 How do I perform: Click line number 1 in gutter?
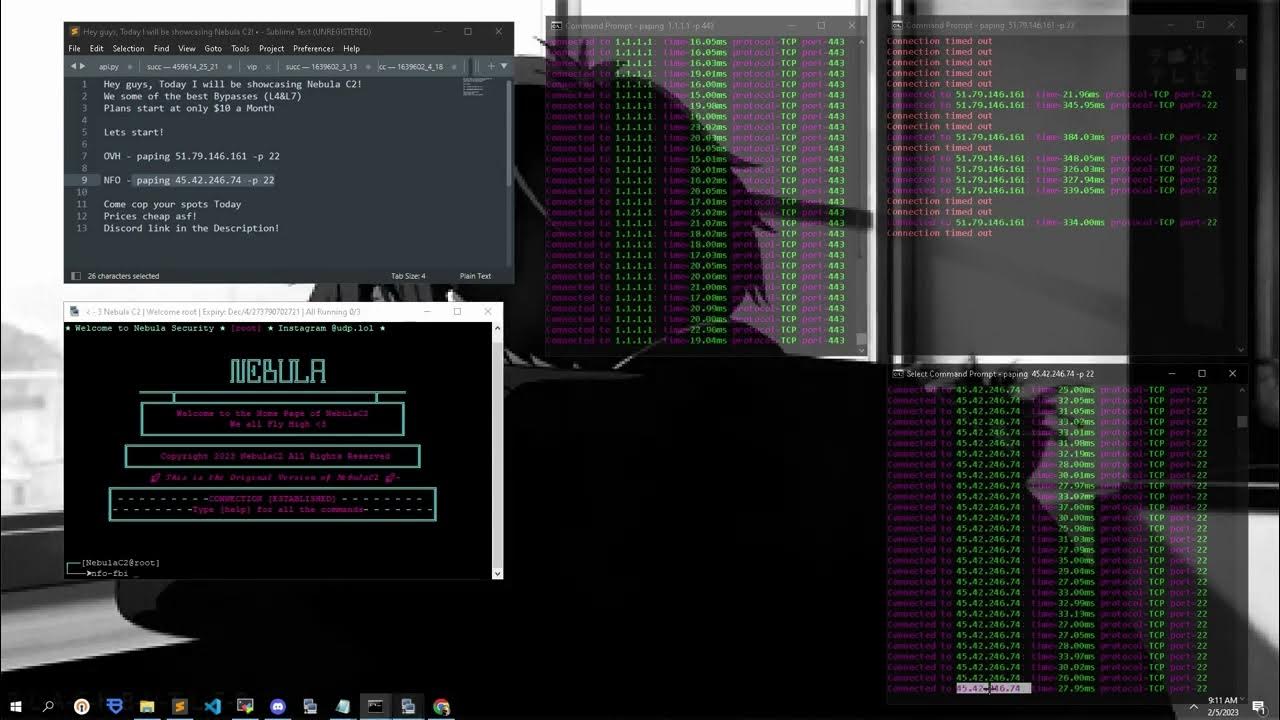click(x=85, y=84)
